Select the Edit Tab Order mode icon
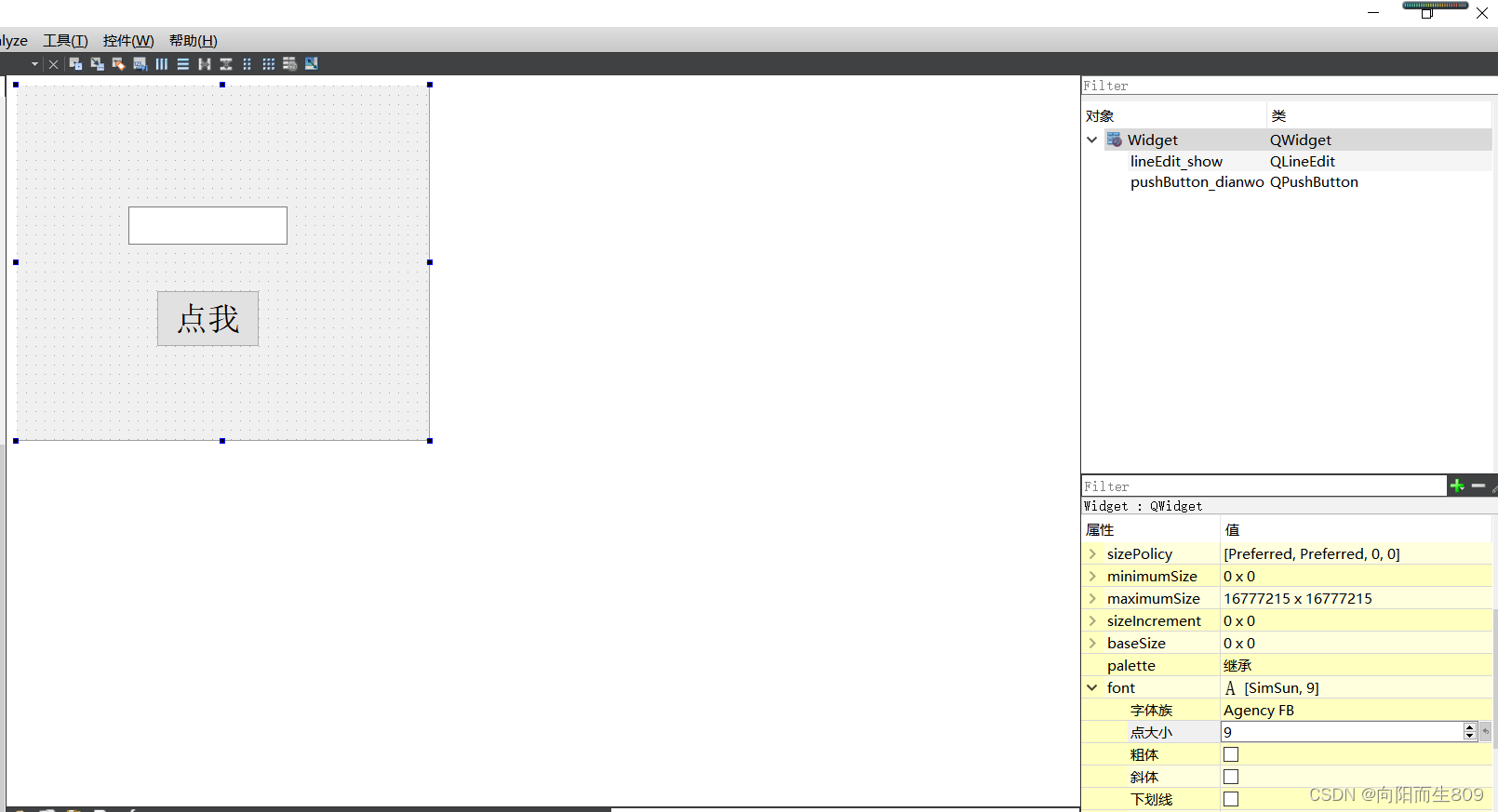 coord(140,64)
